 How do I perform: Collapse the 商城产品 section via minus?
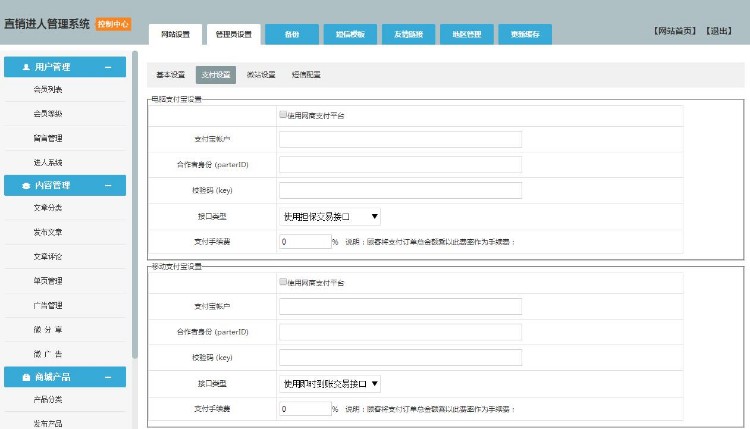(x=108, y=377)
